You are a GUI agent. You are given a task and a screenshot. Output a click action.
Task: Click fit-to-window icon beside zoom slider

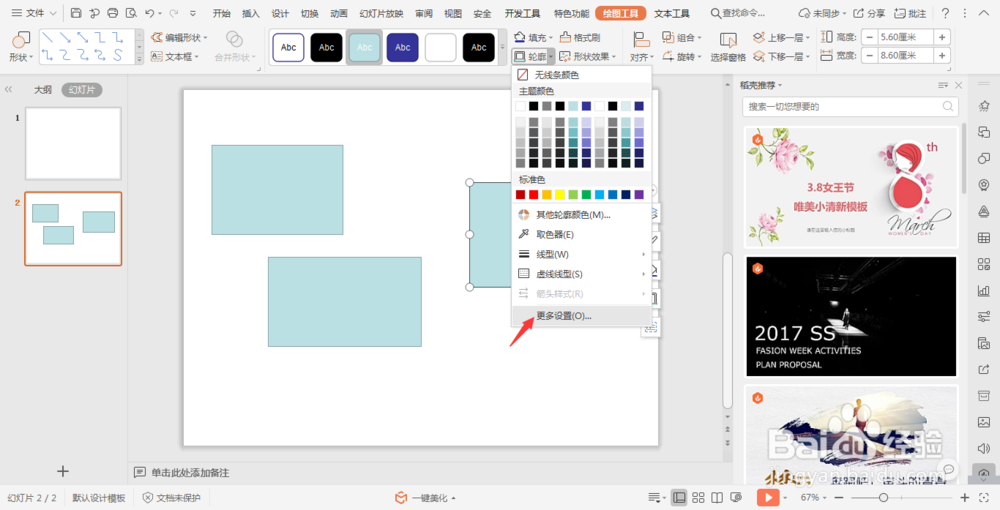[x=986, y=498]
